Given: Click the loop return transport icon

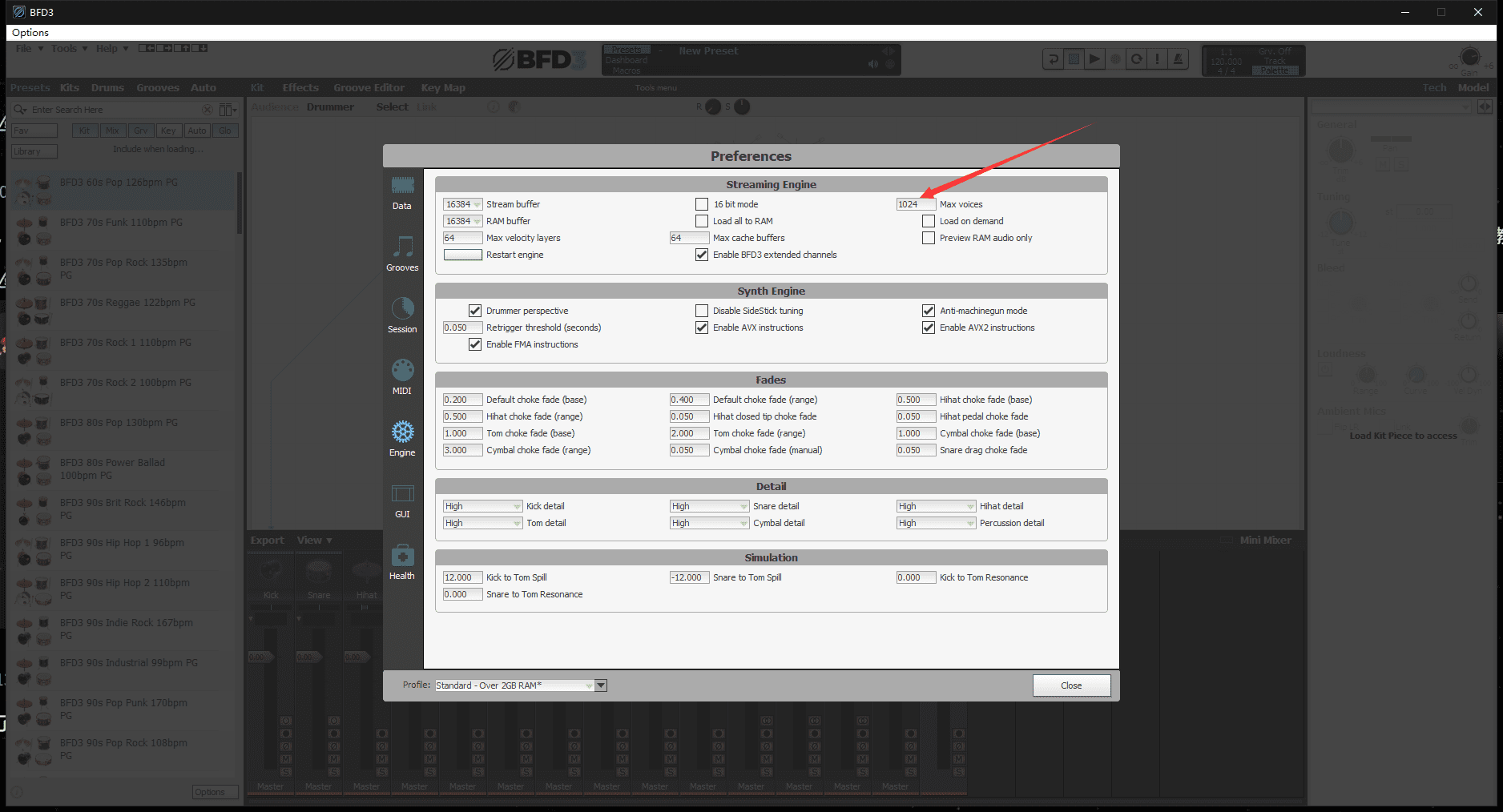Looking at the screenshot, I should pos(1053,59).
